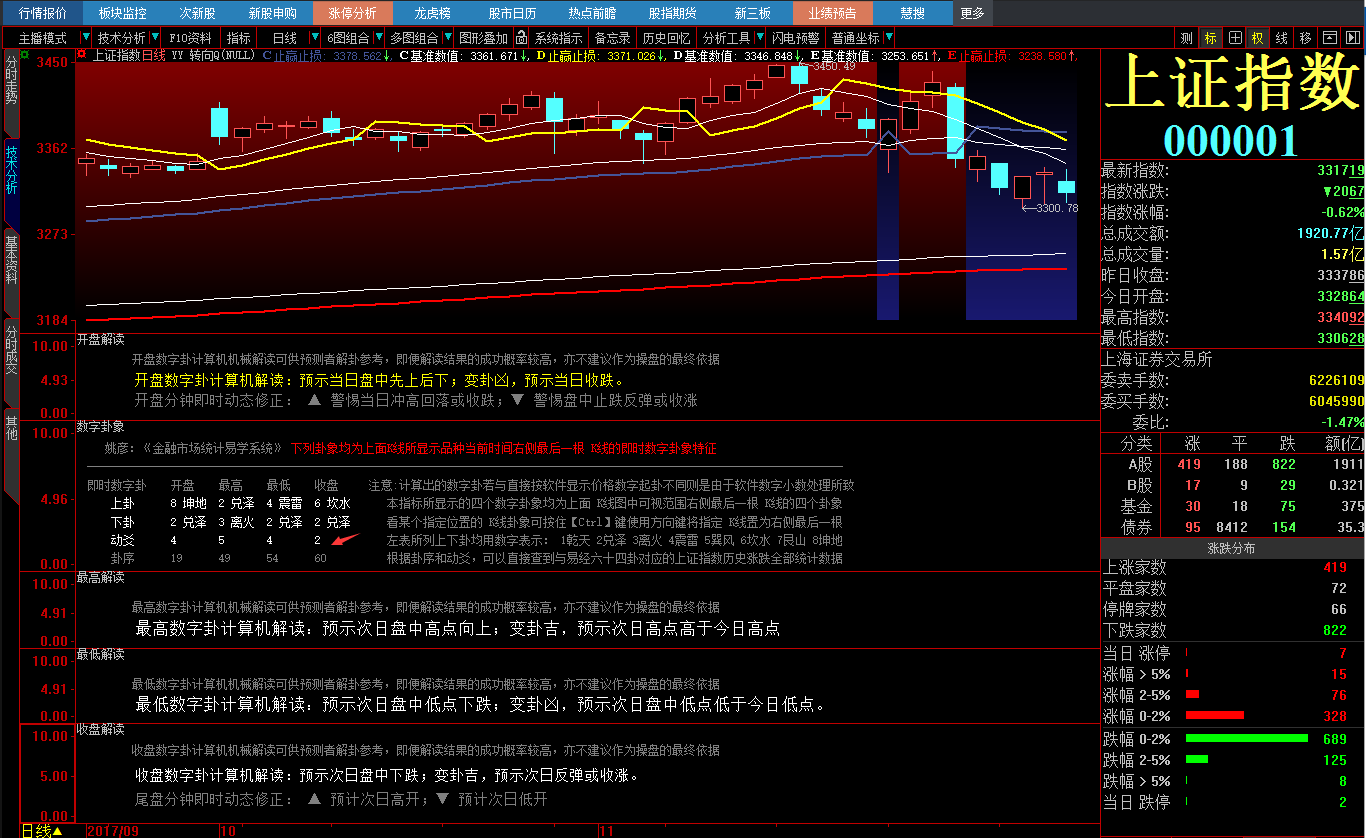1366x838 pixels.
Task: Switch to the 板块监控 tab
Action: pyautogui.click(x=122, y=13)
